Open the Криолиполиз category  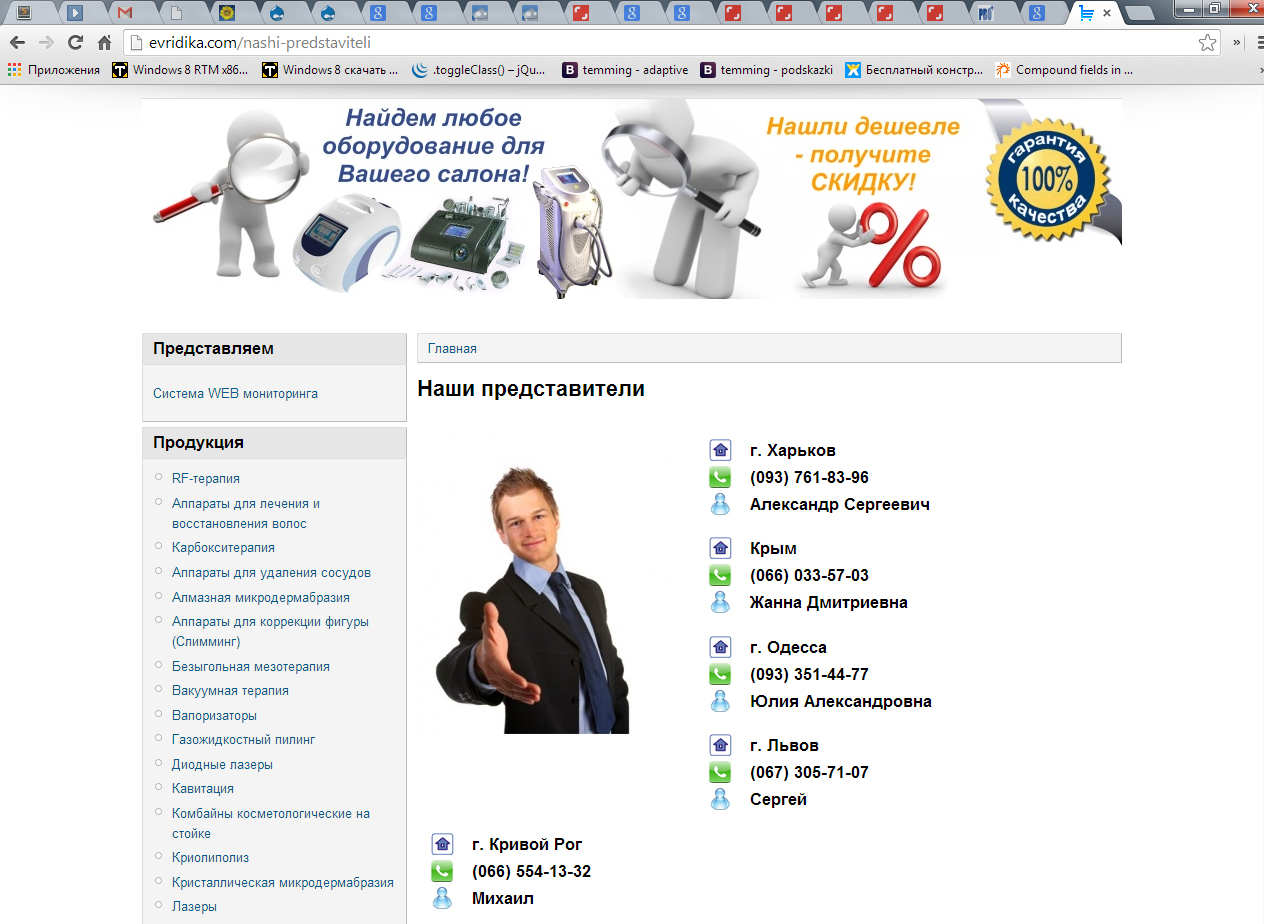(x=210, y=858)
